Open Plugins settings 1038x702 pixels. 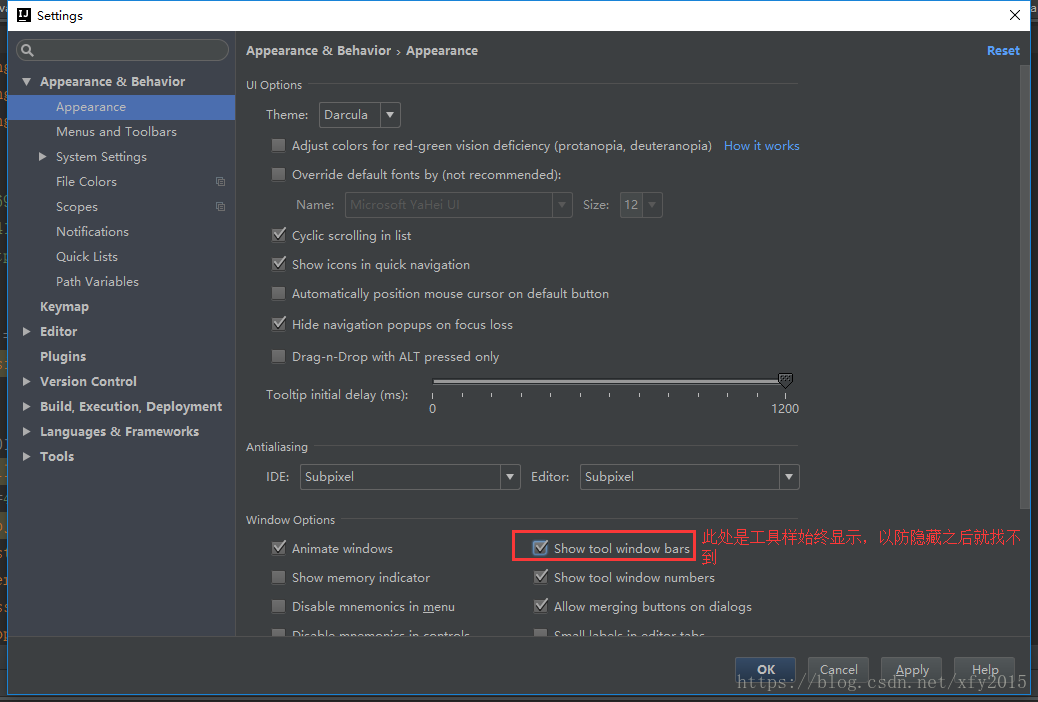tap(63, 357)
